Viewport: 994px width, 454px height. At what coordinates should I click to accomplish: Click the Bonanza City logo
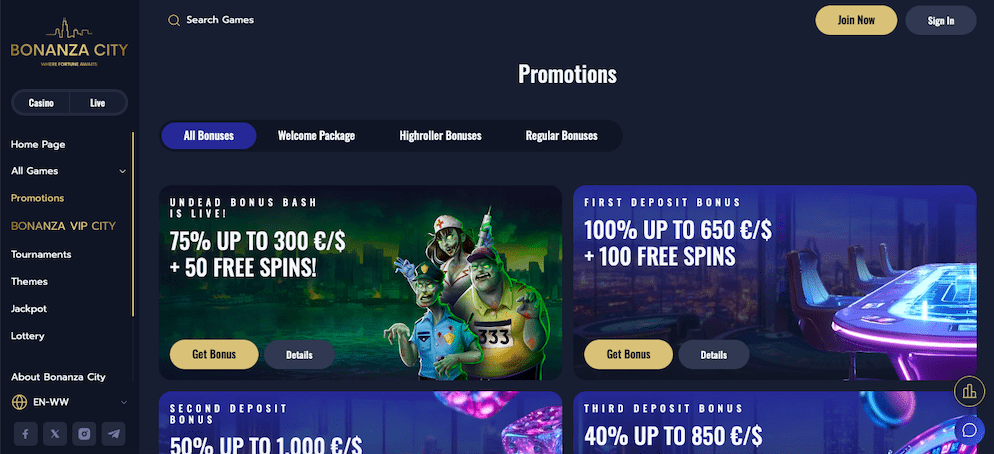pos(69,42)
